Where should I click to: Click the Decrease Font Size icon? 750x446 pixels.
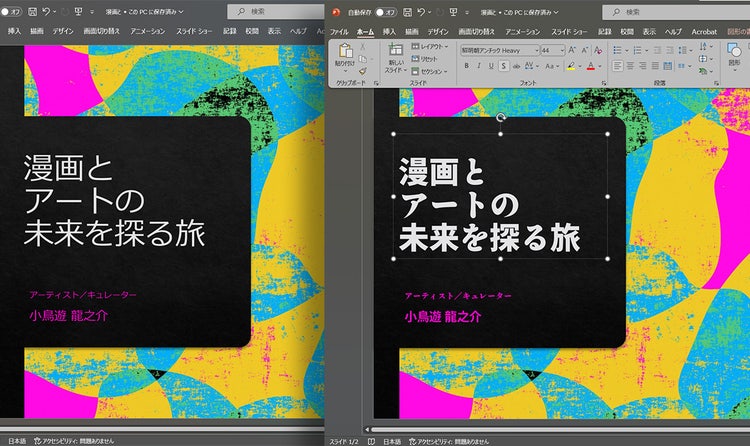[x=585, y=50]
